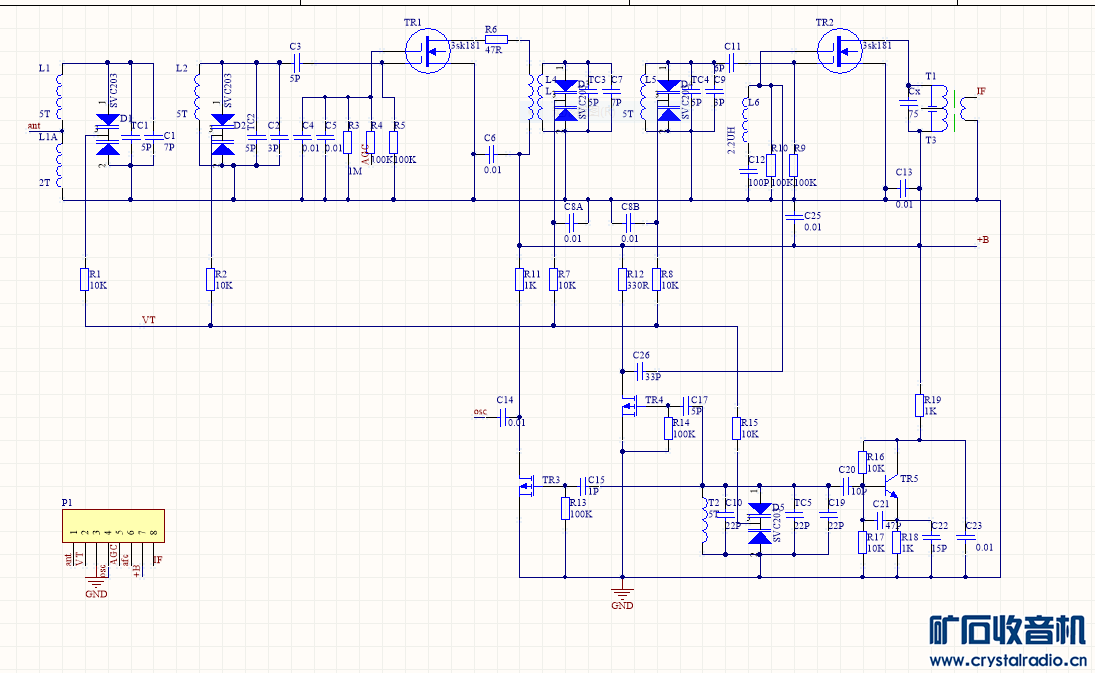Image resolution: width=1095 pixels, height=673 pixels.
Task: Pick resistor R7 10K
Action: [x=553, y=279]
